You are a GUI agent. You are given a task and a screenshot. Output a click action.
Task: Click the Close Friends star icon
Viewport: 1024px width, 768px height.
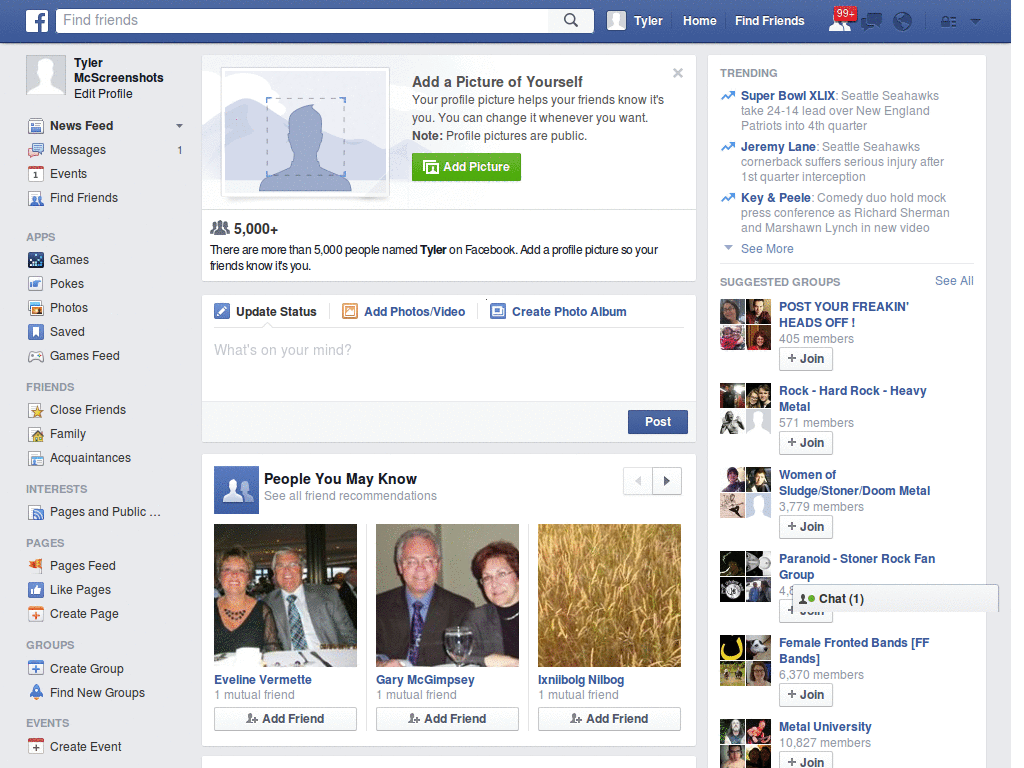[x=36, y=410]
